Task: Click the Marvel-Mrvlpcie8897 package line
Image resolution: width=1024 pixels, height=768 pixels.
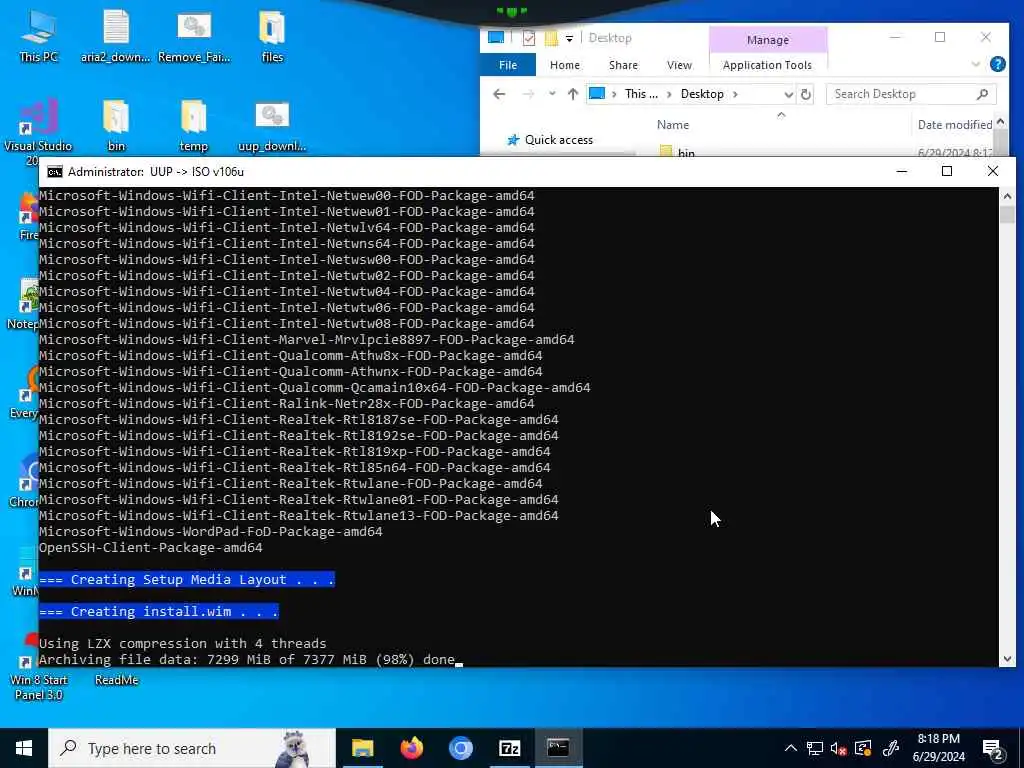Action: click(306, 340)
